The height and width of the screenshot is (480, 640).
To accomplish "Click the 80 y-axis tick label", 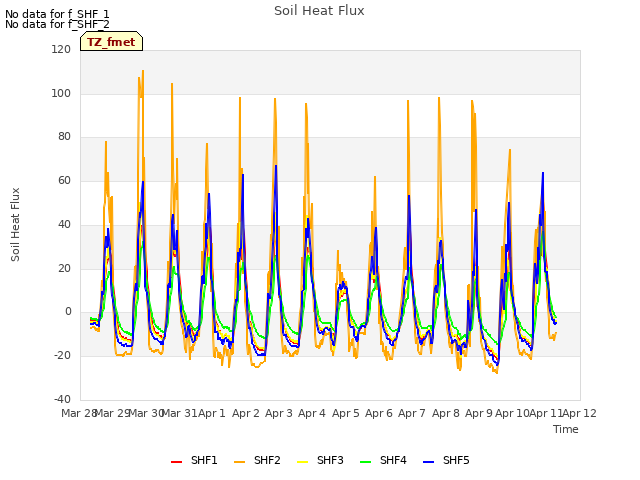I will click(64, 137).
